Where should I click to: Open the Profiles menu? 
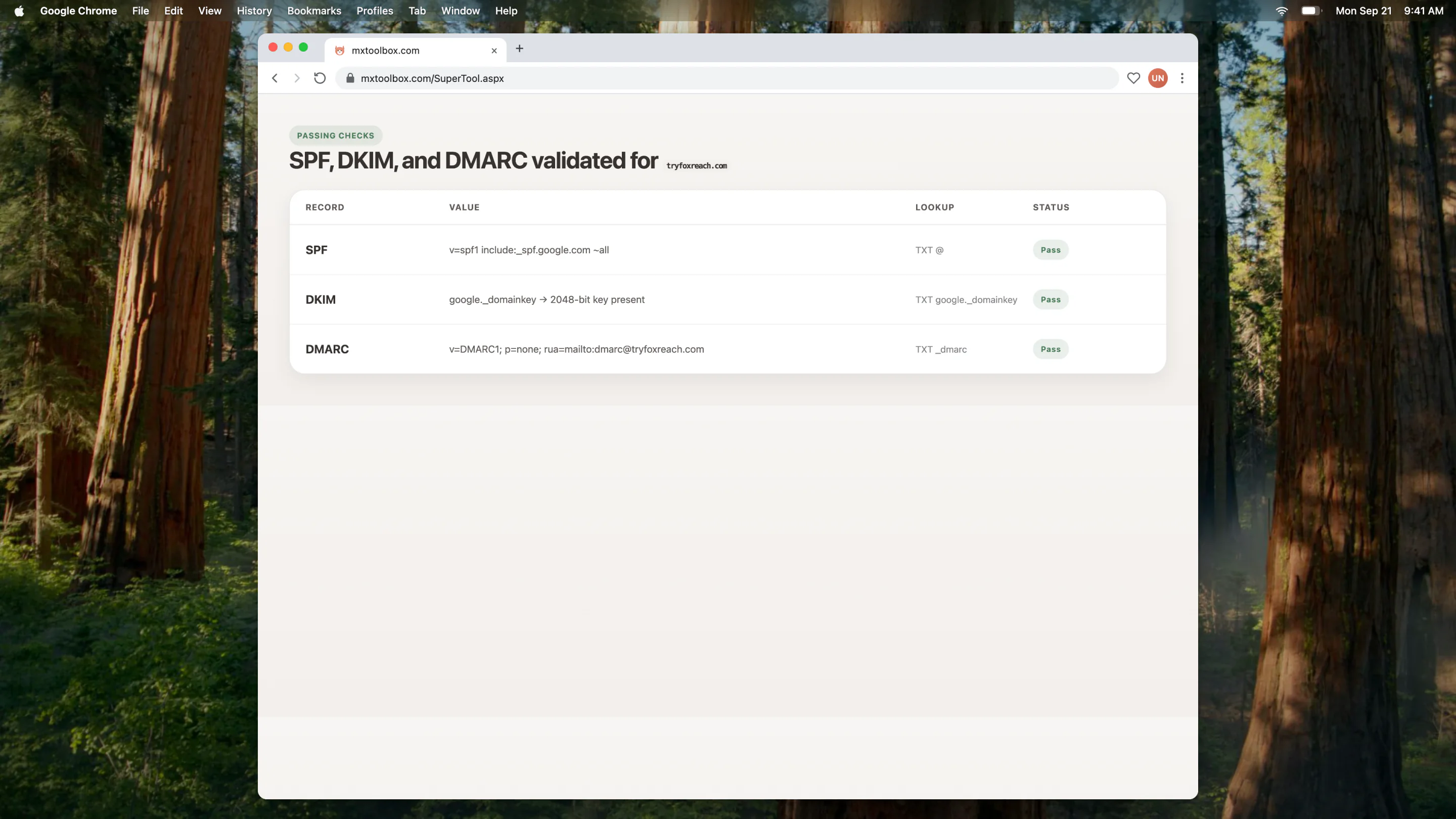coord(375,11)
